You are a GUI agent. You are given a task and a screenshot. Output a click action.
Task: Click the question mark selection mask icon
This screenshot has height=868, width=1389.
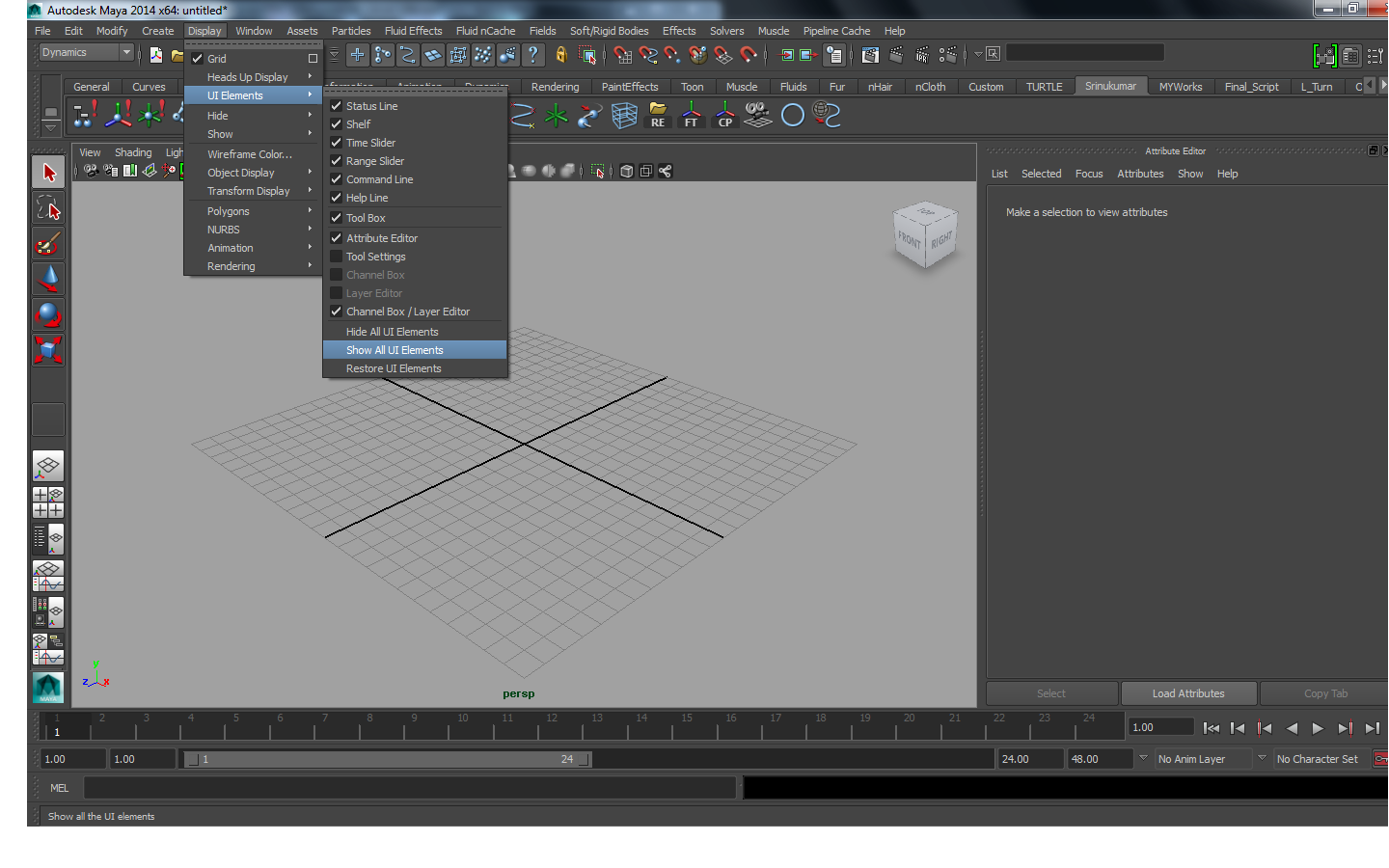coord(533,55)
